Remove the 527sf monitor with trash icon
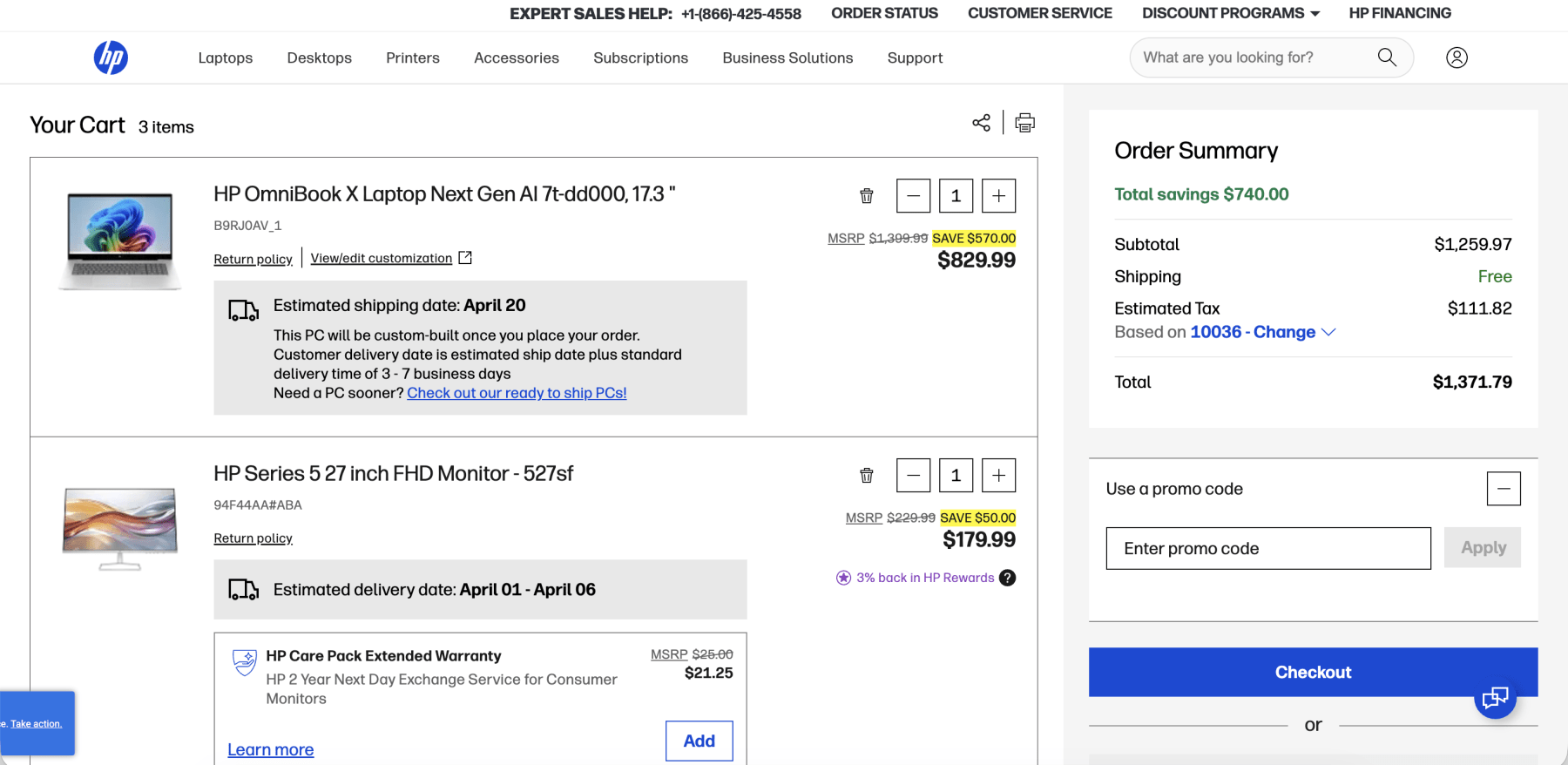This screenshot has height=765, width=1568. (867, 476)
